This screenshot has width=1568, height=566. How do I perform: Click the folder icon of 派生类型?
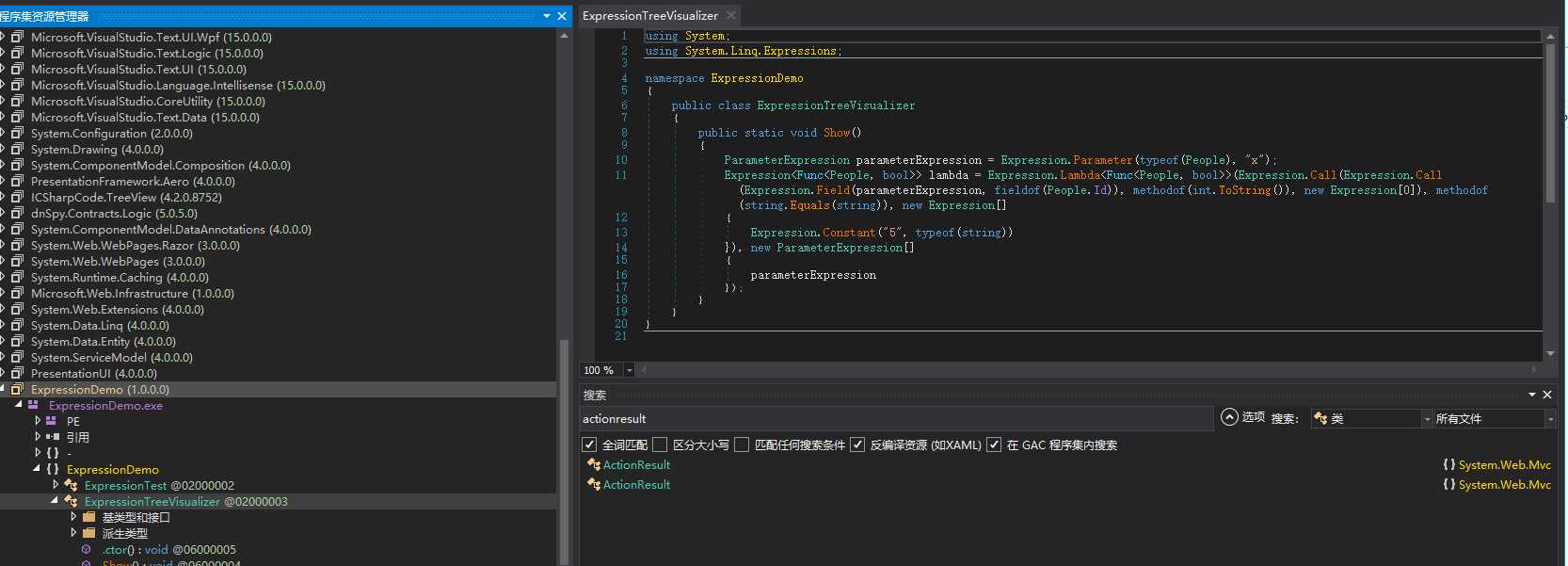89,533
